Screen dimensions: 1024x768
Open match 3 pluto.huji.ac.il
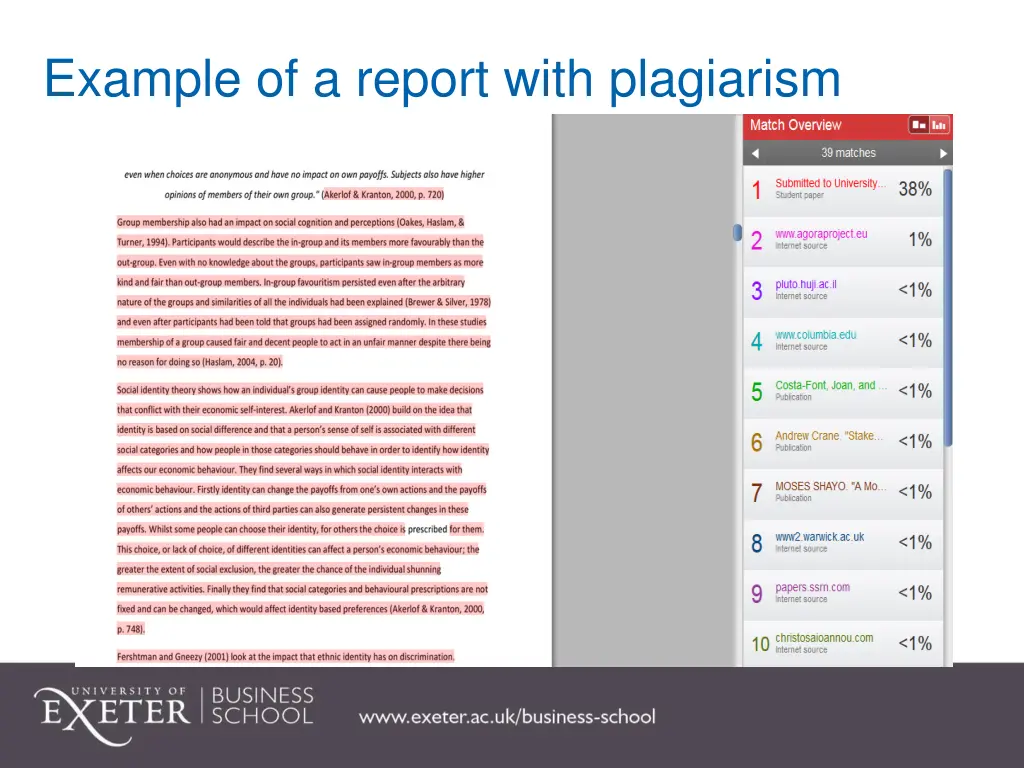843,291
